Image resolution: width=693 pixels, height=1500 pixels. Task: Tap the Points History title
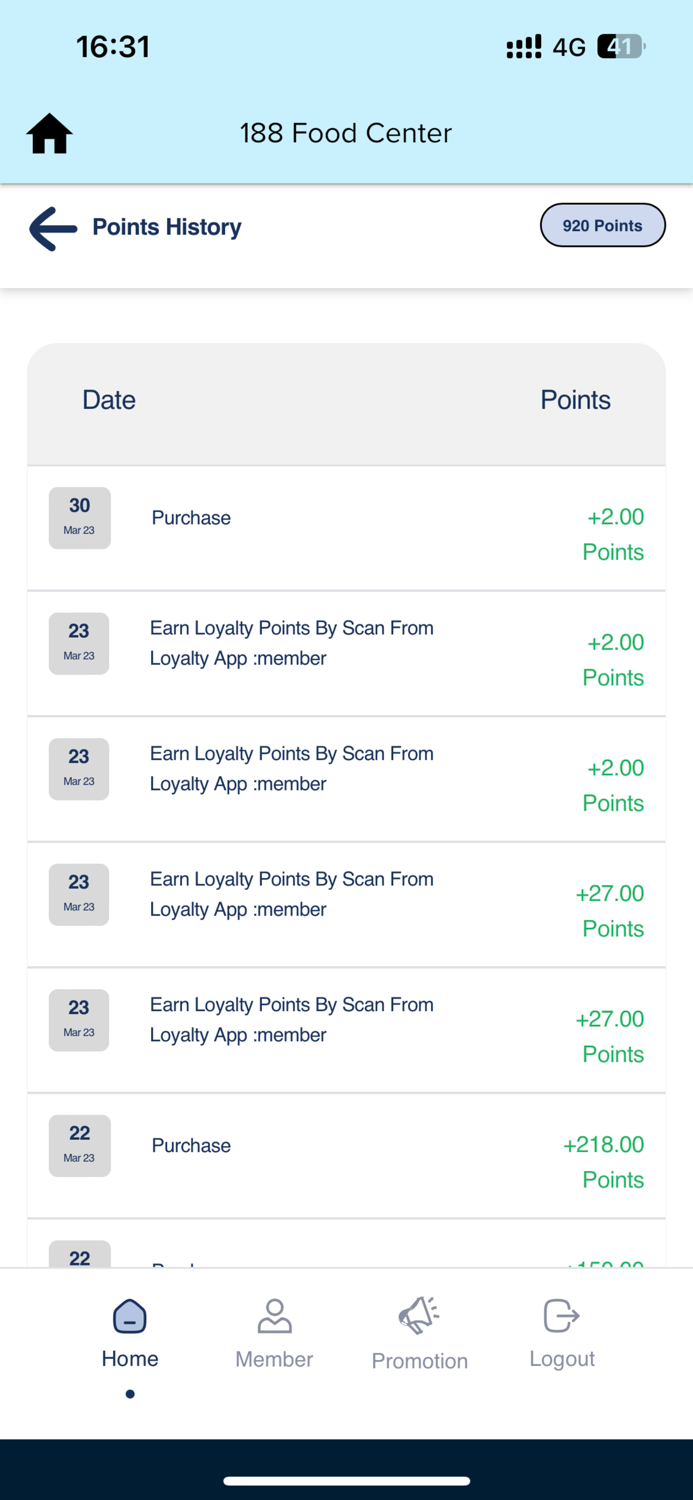point(167,228)
